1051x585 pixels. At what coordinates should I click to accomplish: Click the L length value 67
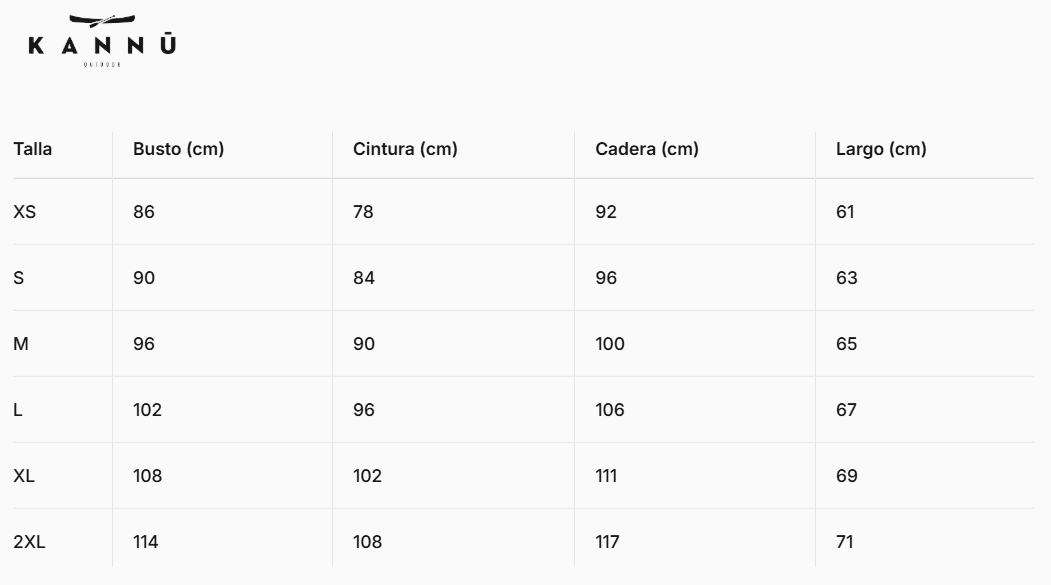click(x=846, y=410)
